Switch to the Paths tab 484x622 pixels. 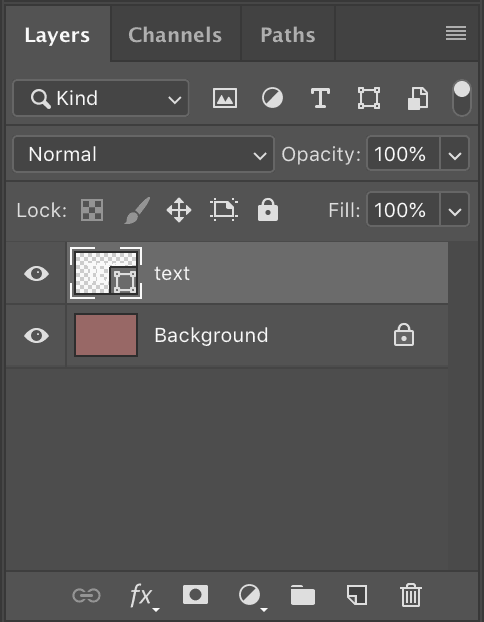click(x=288, y=35)
